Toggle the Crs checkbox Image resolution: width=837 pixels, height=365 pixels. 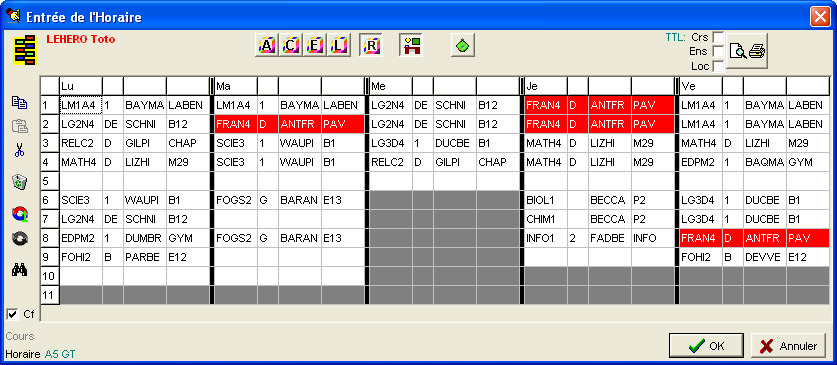click(x=718, y=37)
